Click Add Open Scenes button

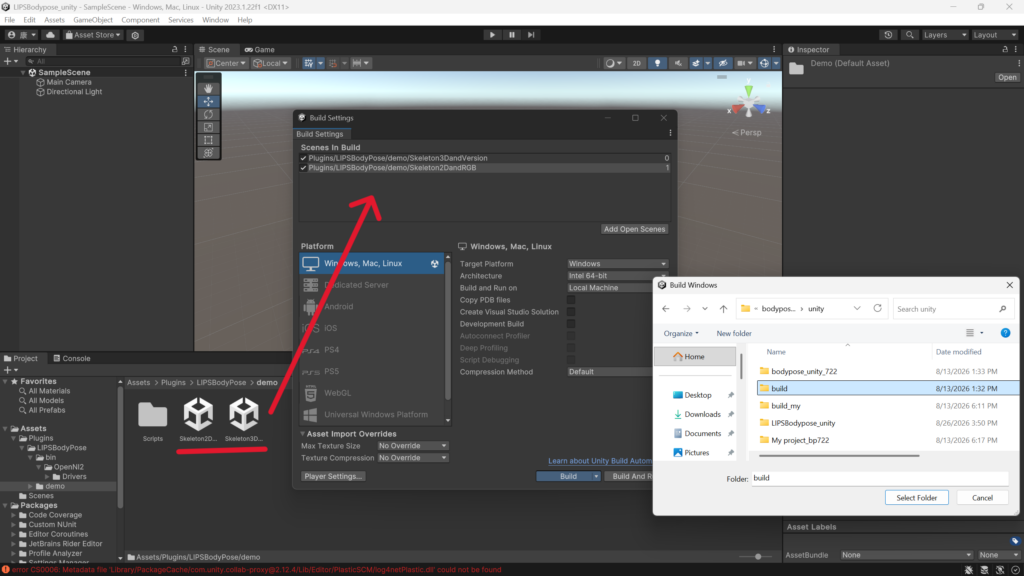pos(634,229)
